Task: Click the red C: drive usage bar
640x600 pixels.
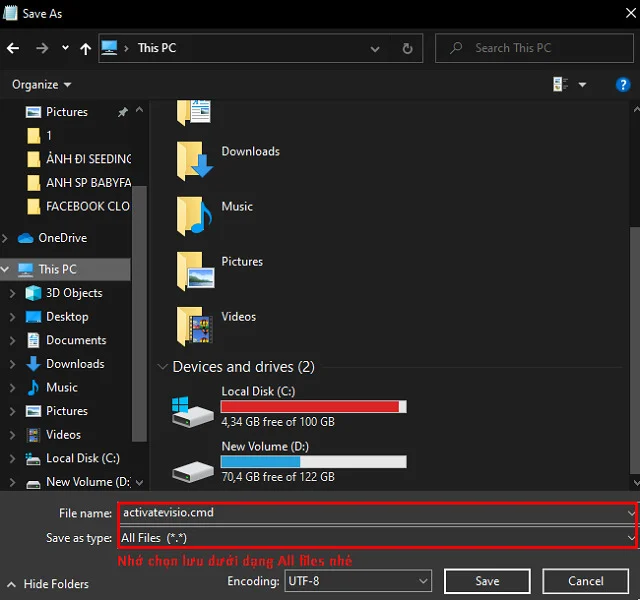Action: tap(313, 407)
